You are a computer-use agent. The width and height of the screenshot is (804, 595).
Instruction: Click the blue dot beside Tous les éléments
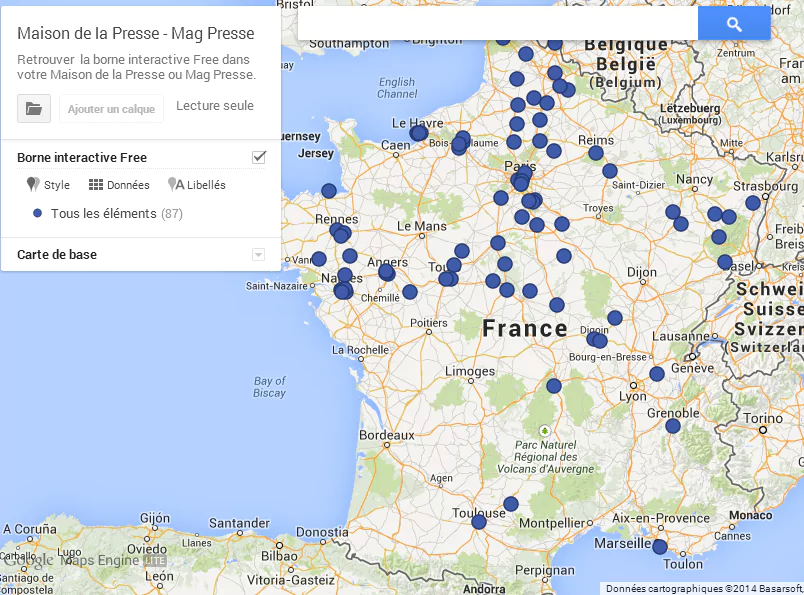(37, 213)
